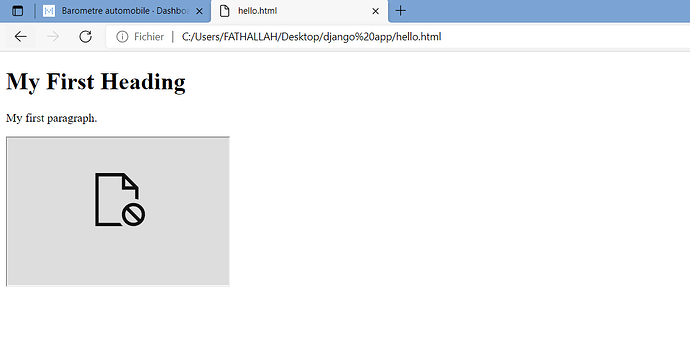This screenshot has width=690, height=363.
Task: Click the forward navigation arrow
Action: [x=53, y=37]
